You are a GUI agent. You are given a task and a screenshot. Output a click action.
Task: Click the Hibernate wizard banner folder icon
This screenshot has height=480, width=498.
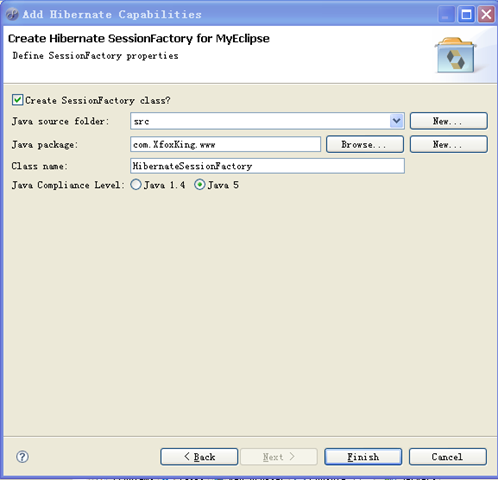pyautogui.click(x=455, y=55)
